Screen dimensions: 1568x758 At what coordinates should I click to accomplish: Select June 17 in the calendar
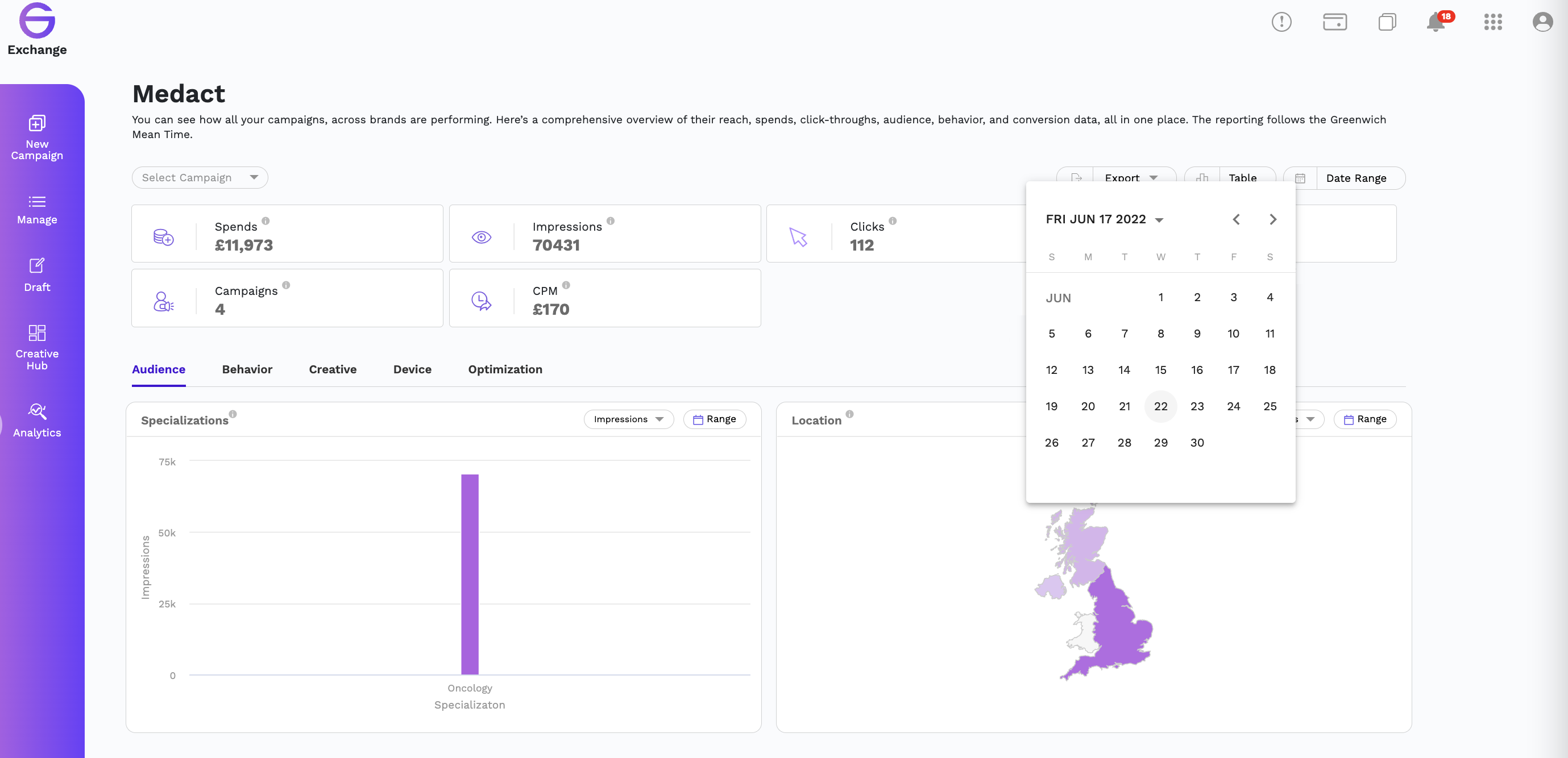pos(1233,370)
